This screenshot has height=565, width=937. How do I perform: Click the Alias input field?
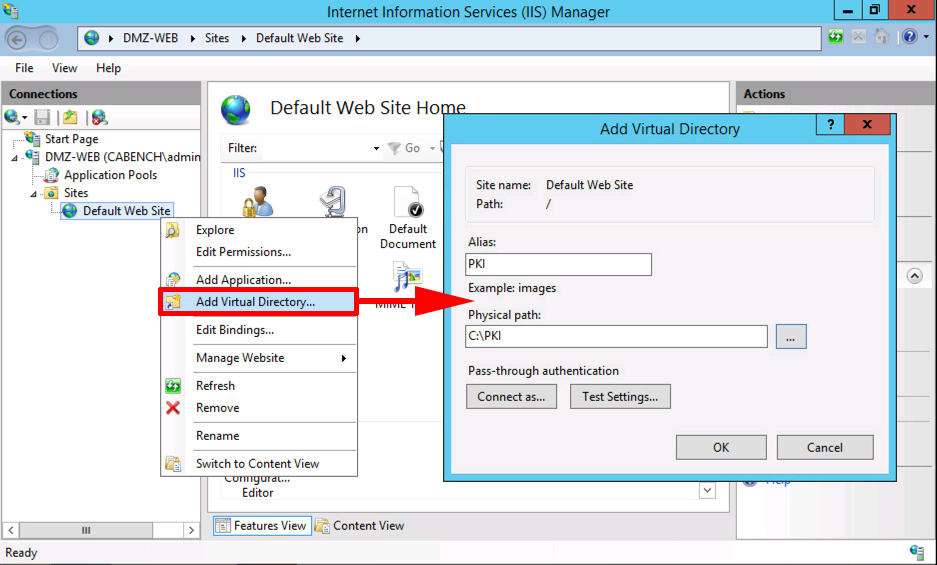coord(558,264)
